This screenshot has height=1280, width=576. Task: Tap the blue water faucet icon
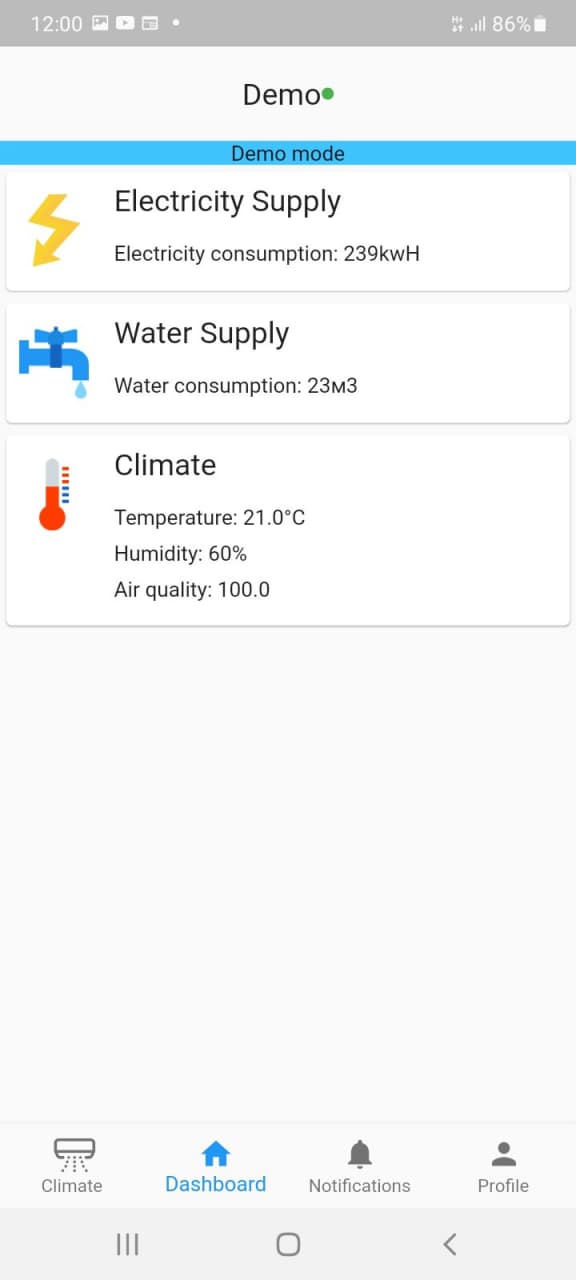54,362
